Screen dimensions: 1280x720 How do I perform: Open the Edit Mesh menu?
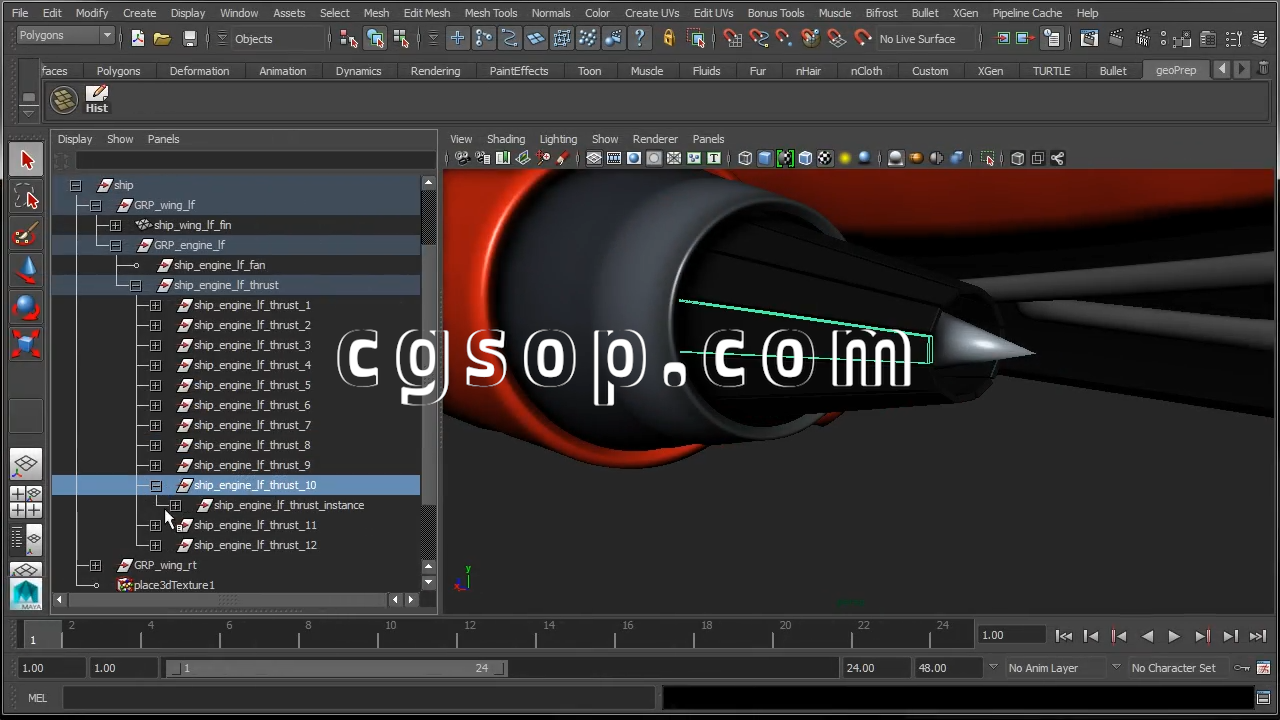tap(426, 13)
